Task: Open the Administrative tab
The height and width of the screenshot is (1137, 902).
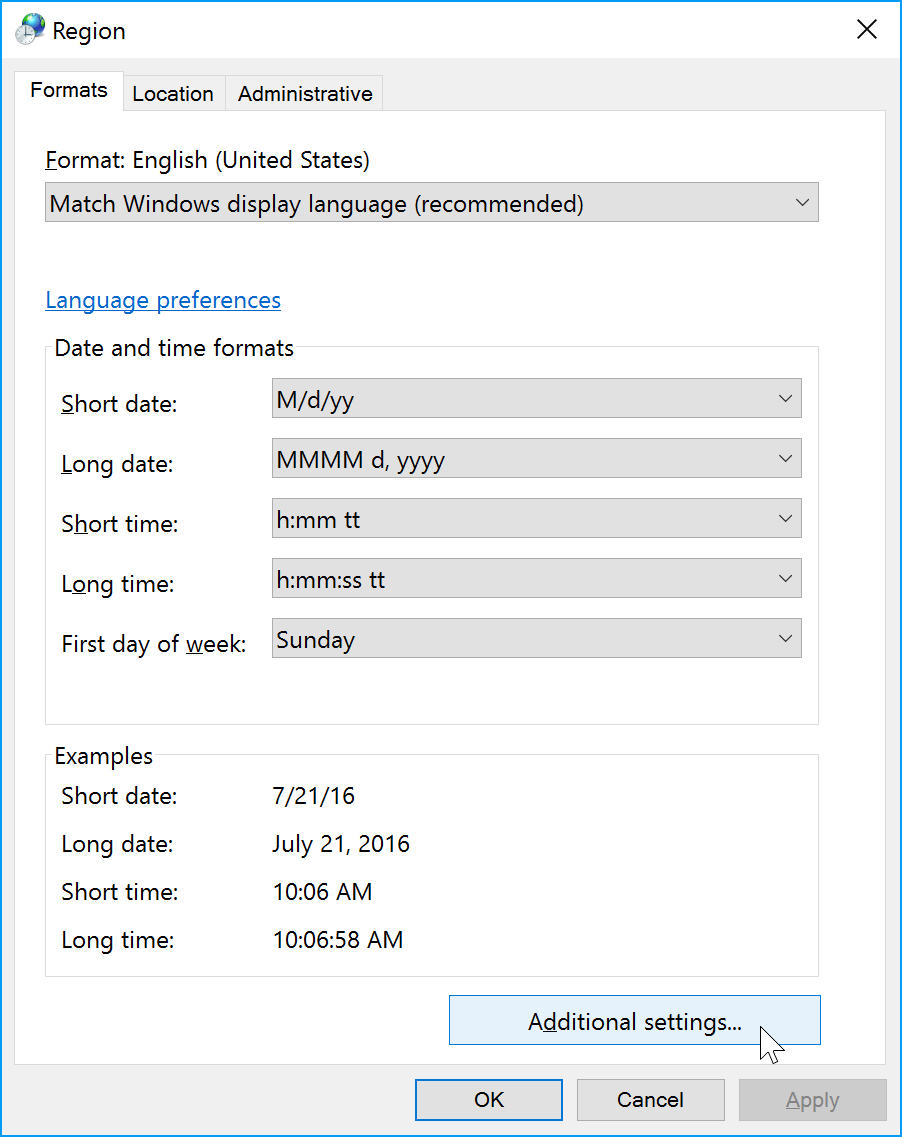Action: click(x=304, y=93)
